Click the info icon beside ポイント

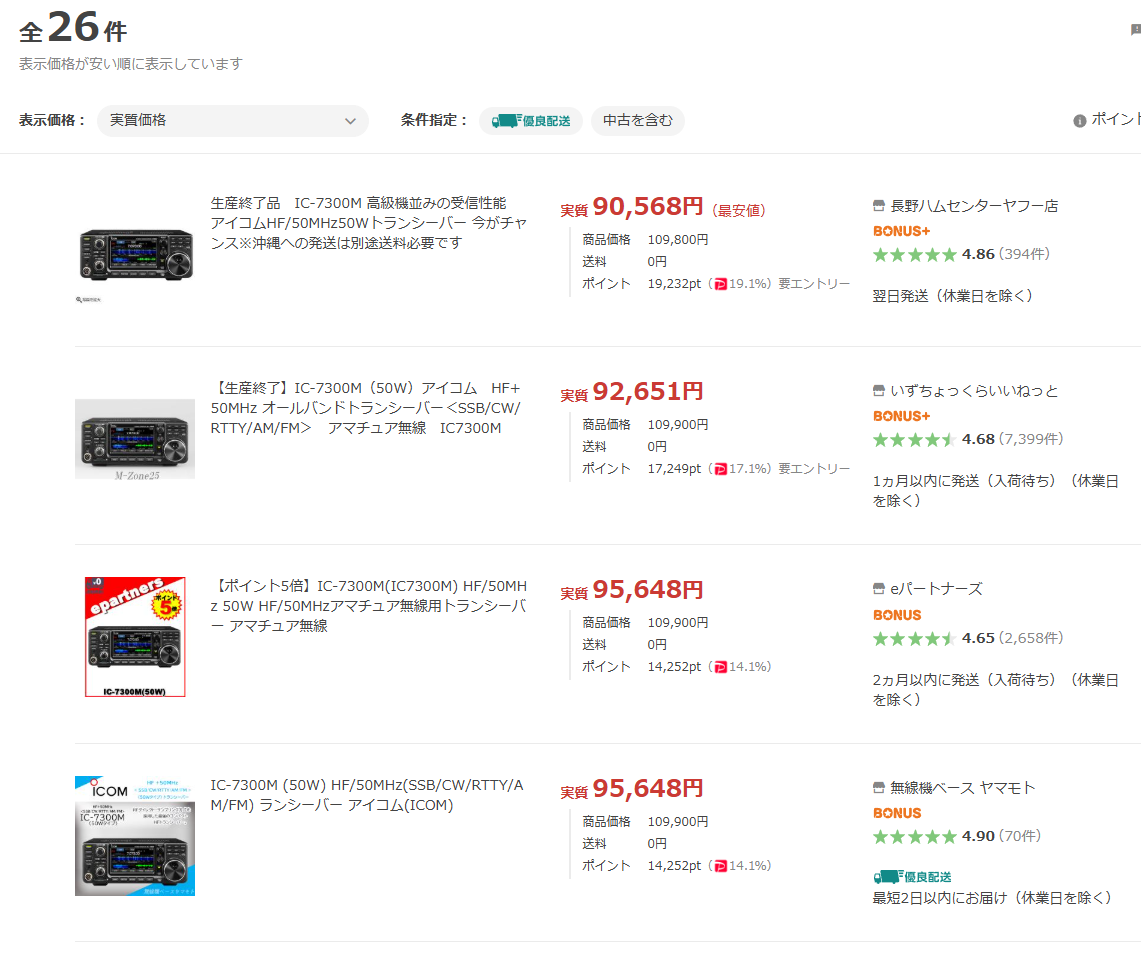click(x=1079, y=121)
